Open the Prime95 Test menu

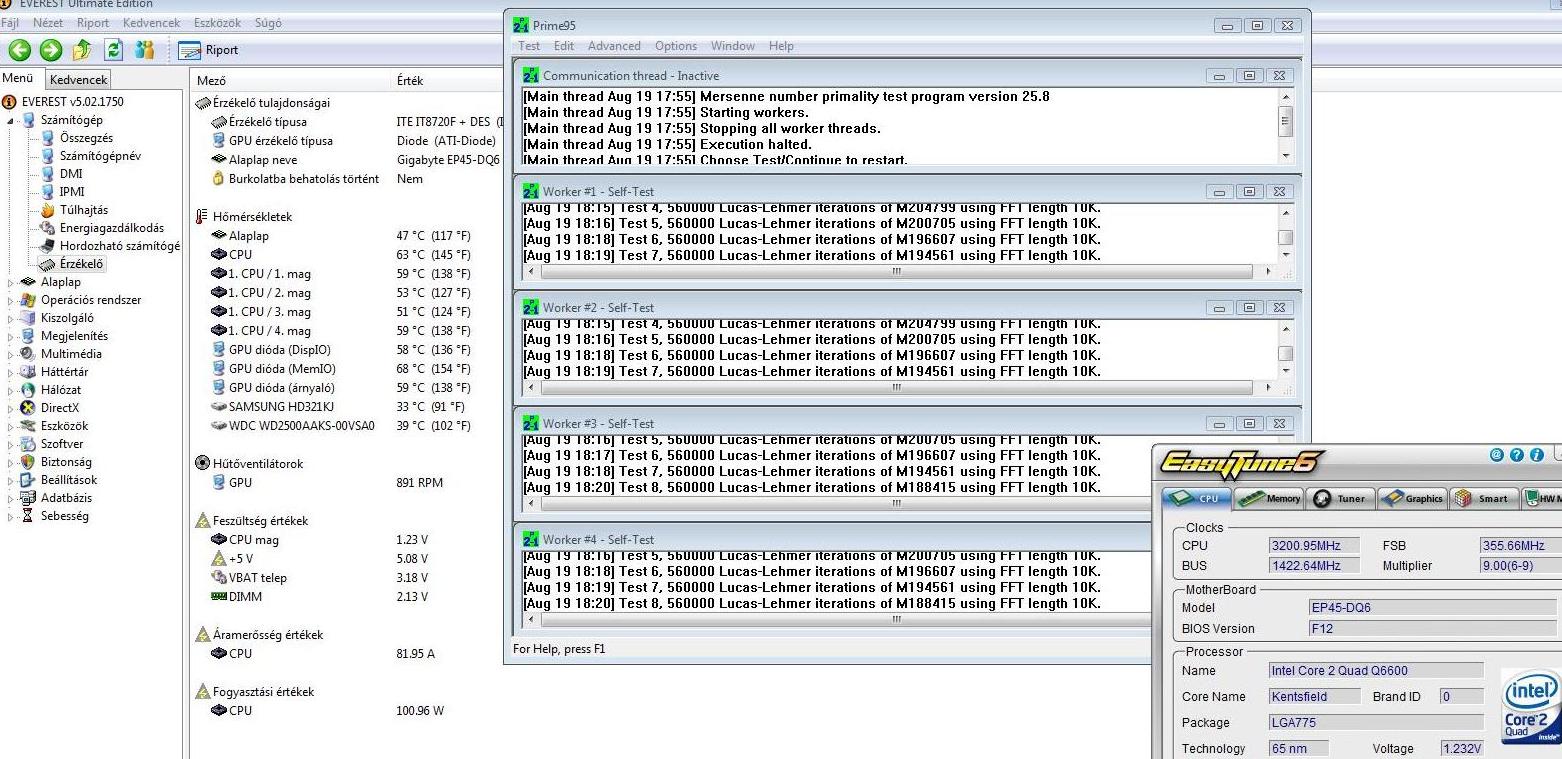click(529, 46)
